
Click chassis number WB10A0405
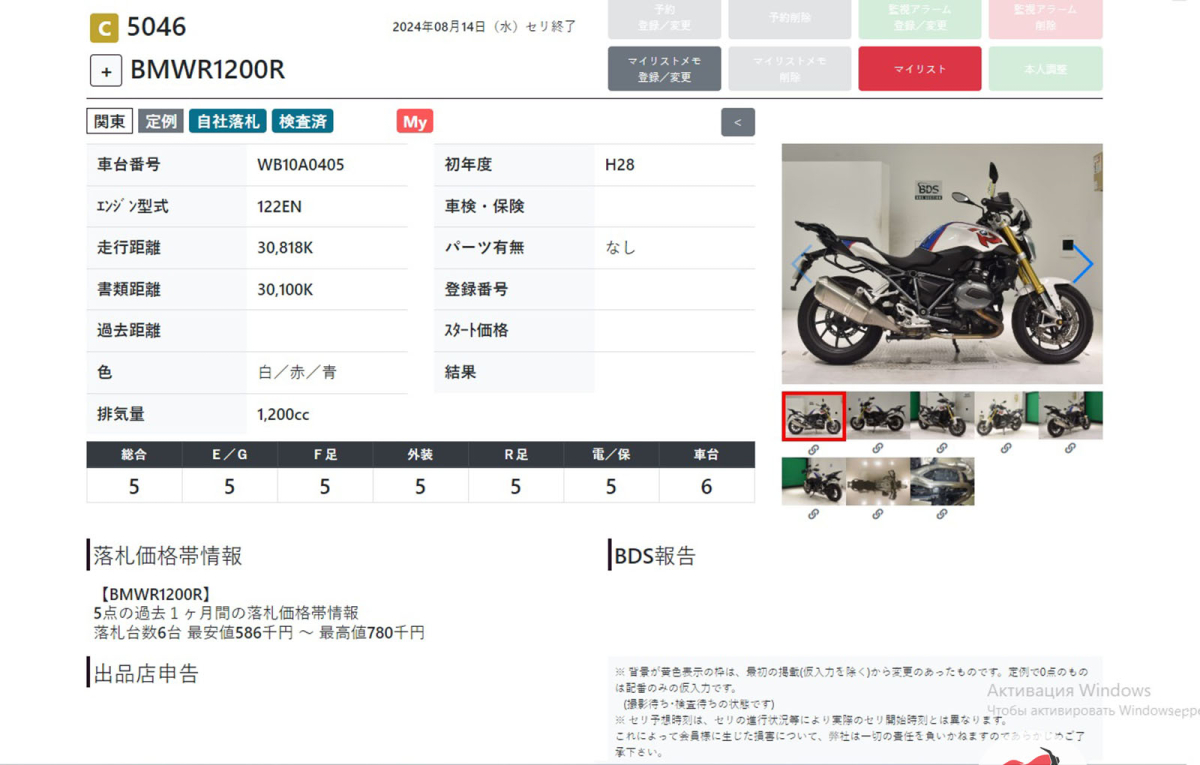click(x=301, y=165)
